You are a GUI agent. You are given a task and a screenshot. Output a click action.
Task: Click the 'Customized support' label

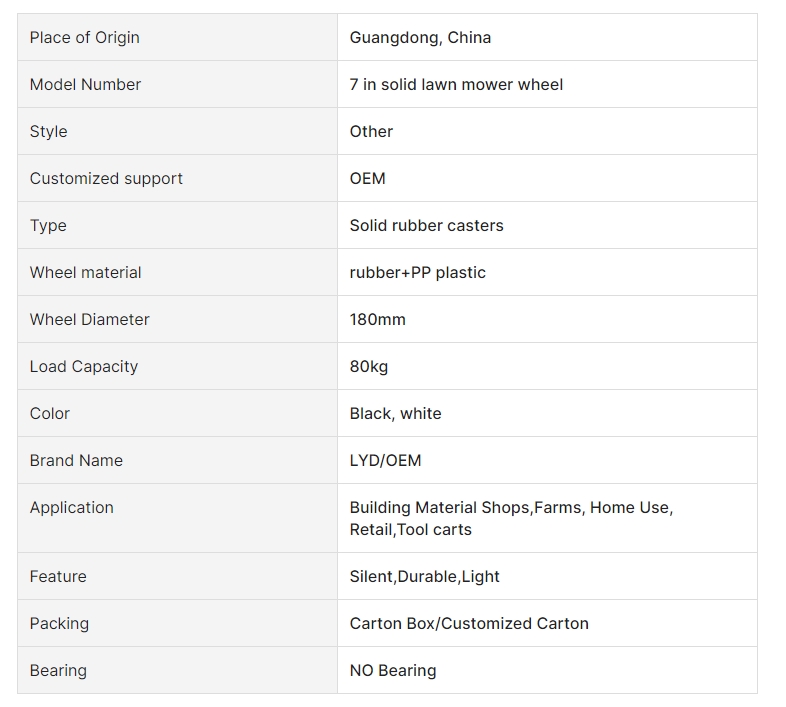[106, 179]
